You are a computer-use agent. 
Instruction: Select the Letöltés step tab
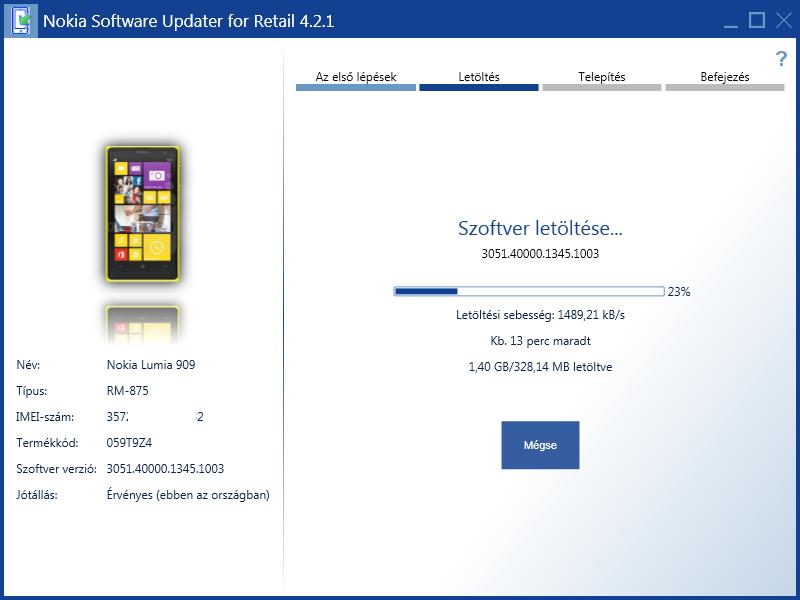pyautogui.click(x=479, y=80)
